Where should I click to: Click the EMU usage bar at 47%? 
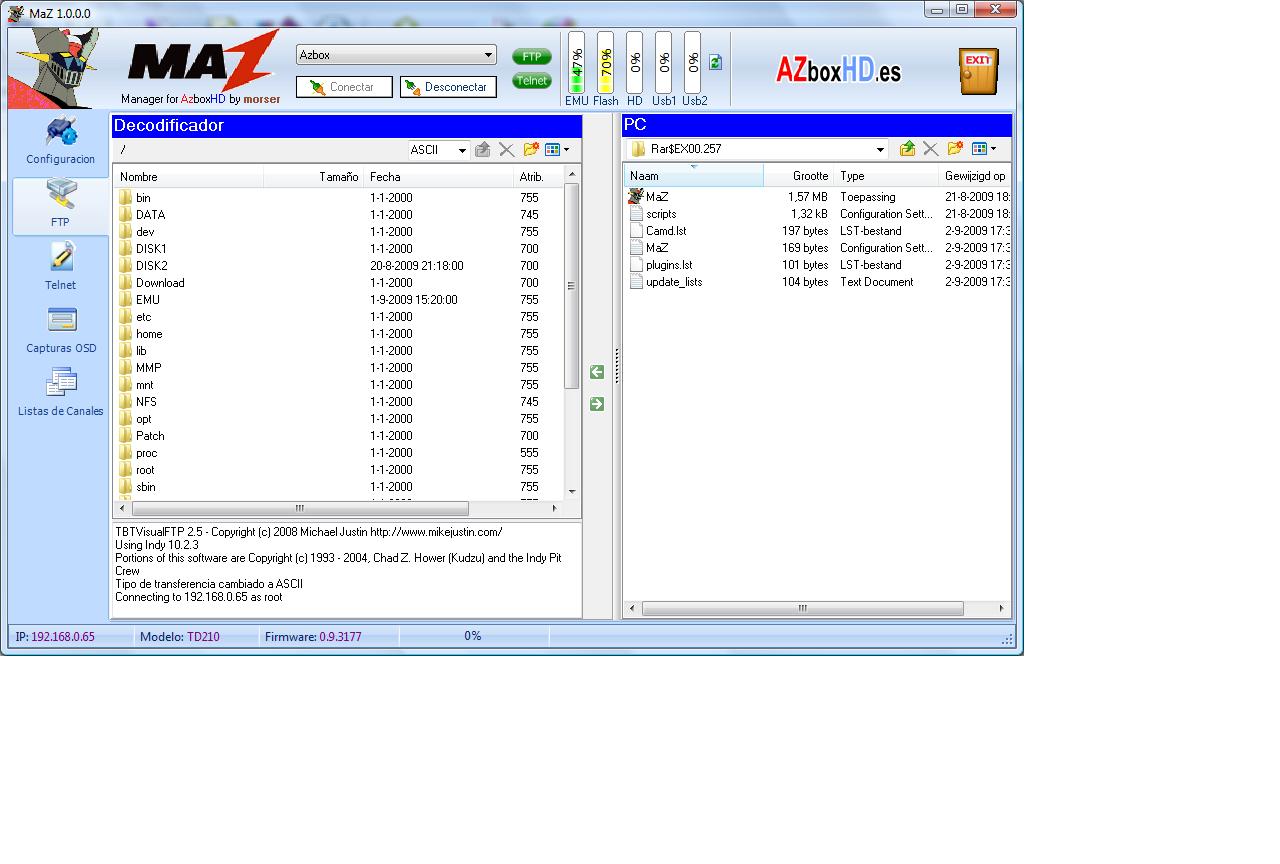(x=576, y=62)
